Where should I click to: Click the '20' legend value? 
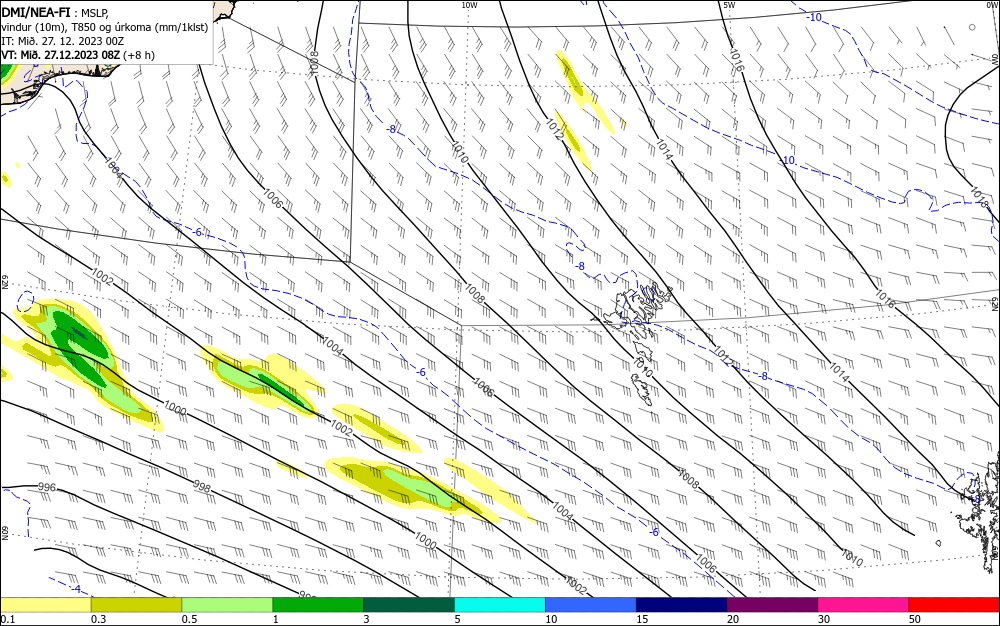click(x=733, y=619)
